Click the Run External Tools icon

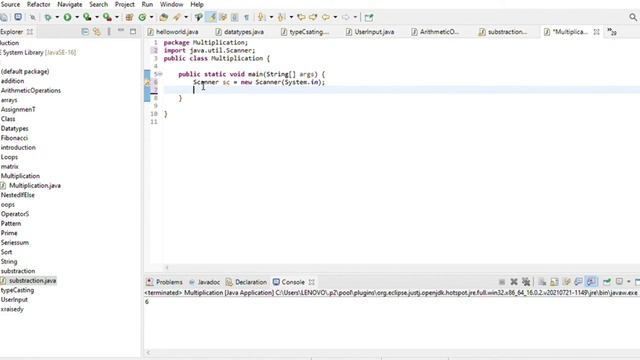(107, 17)
